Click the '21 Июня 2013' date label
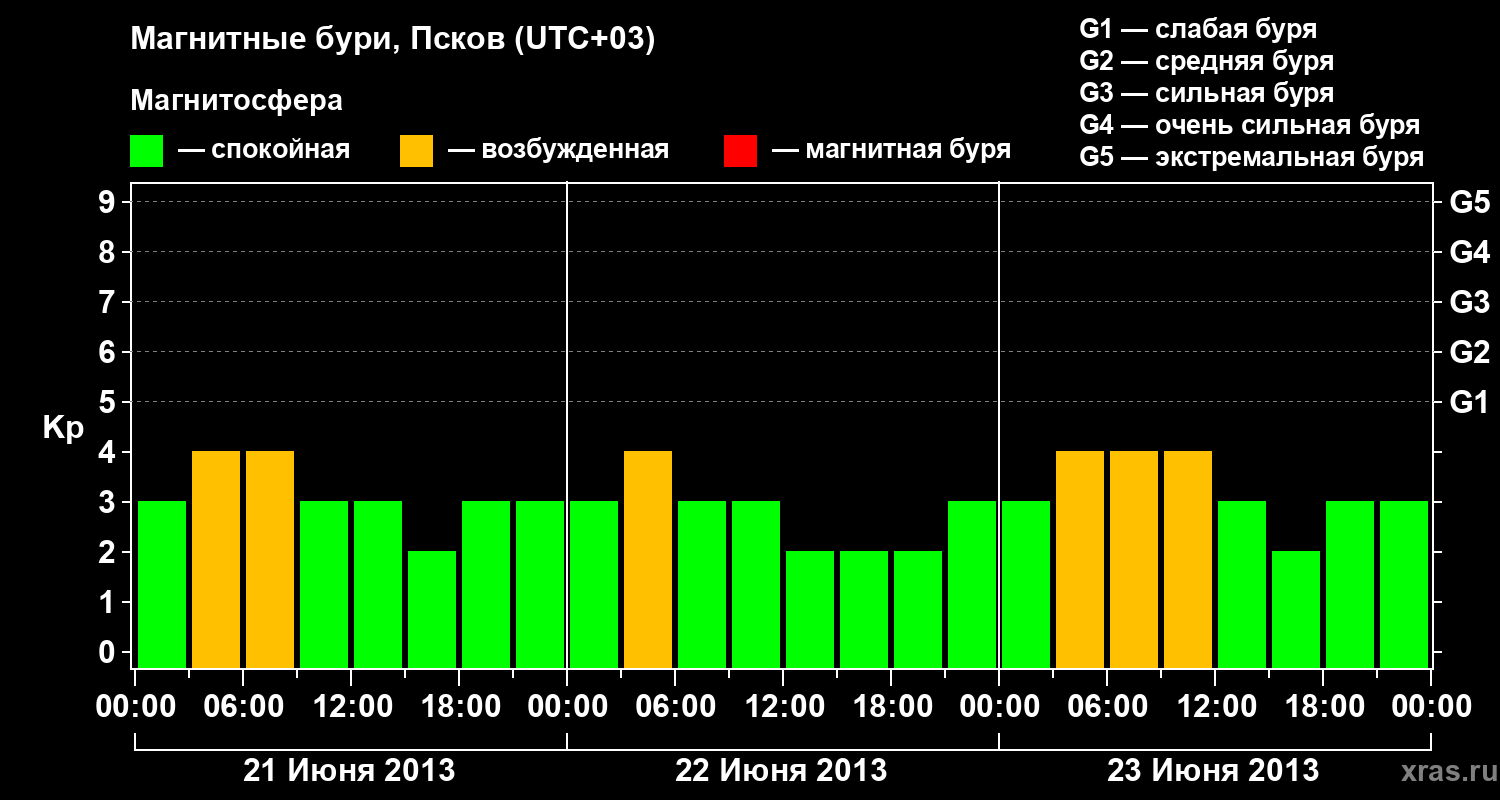Viewport: 1500px width, 800px height. coord(350,771)
